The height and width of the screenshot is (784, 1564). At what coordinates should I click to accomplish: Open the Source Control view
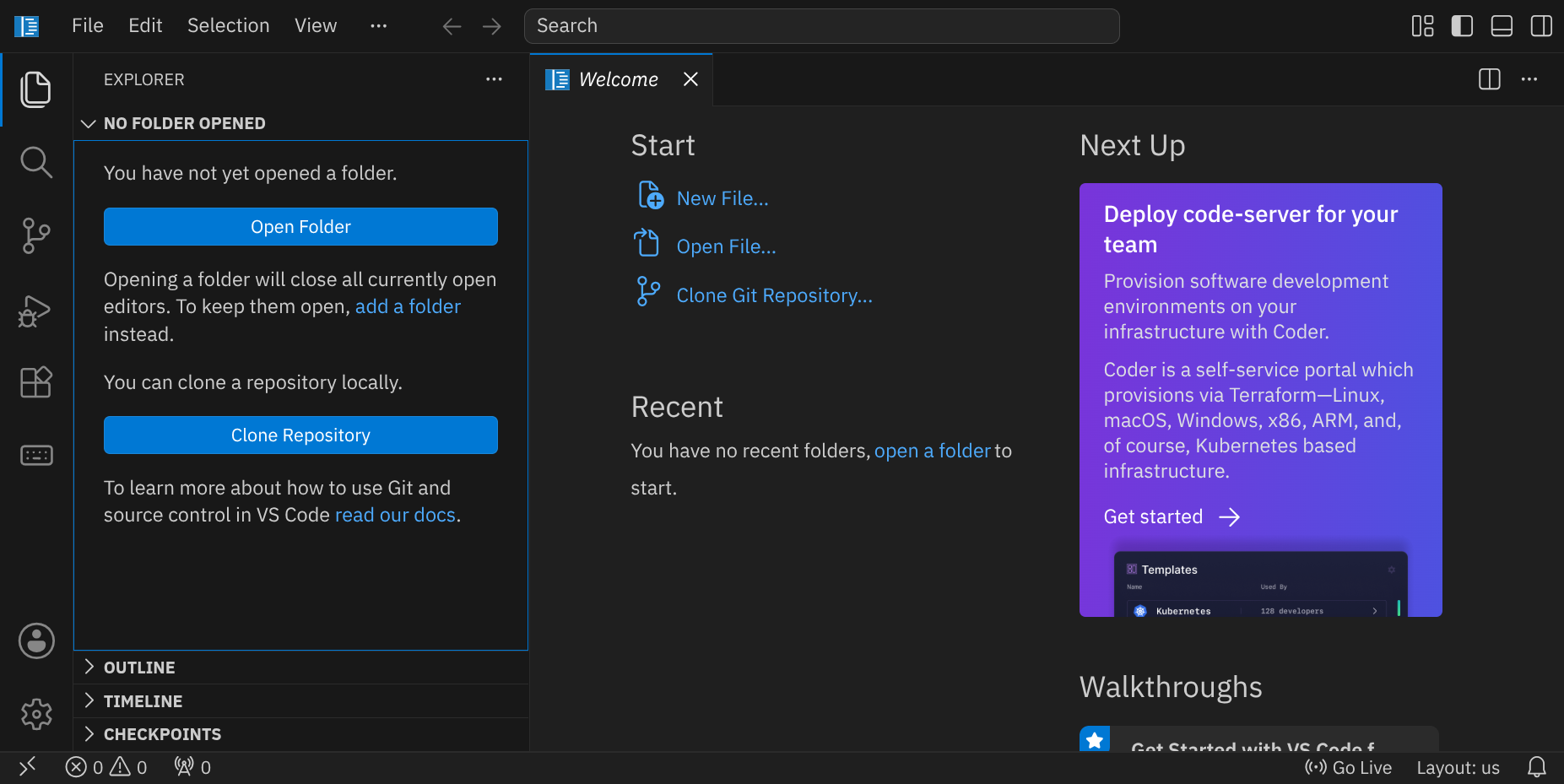tap(35, 235)
